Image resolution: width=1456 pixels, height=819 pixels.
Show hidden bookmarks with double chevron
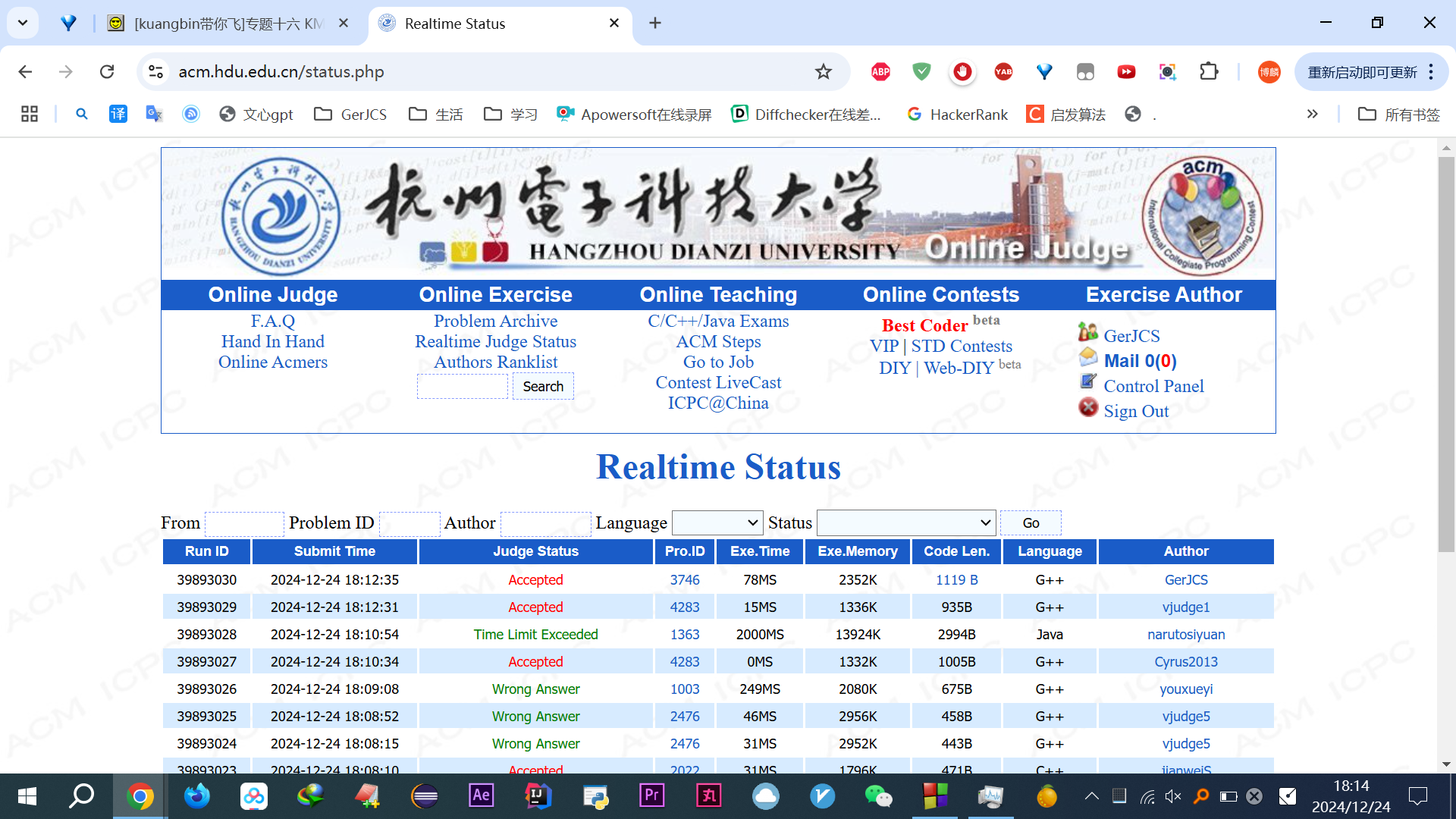(1312, 115)
